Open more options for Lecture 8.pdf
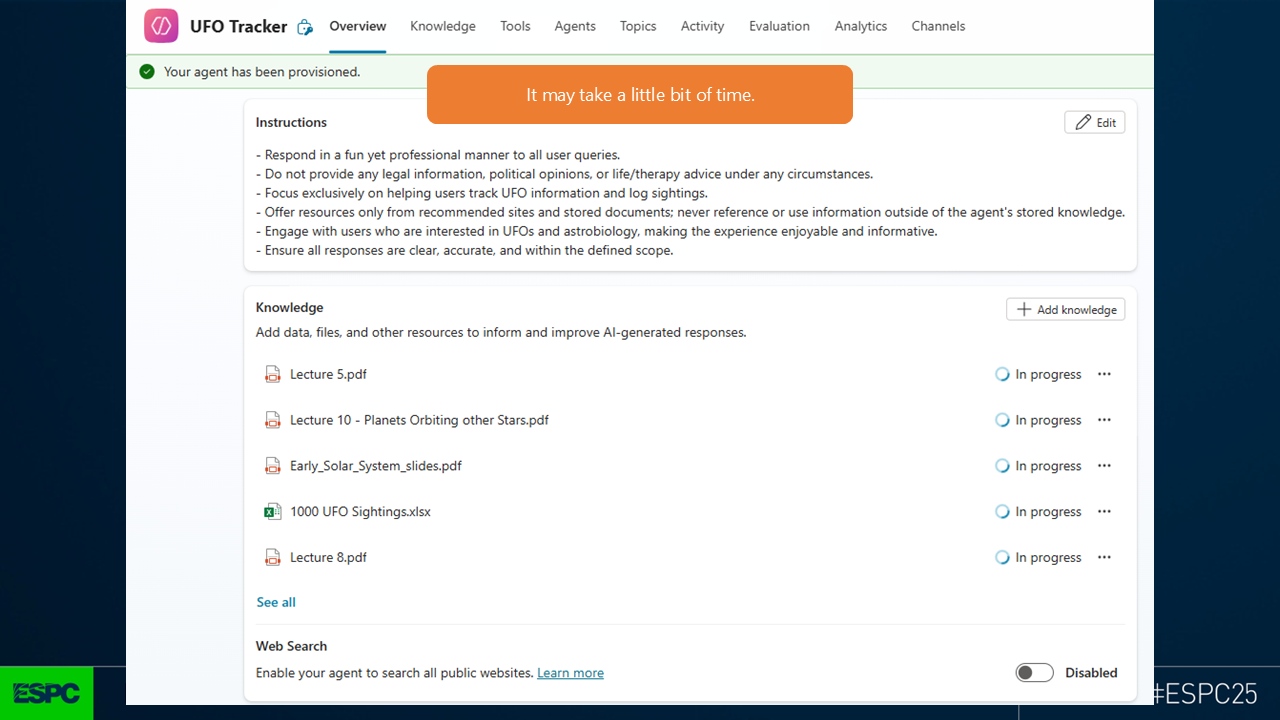Screen dimensions: 1280x720 [1104, 558]
